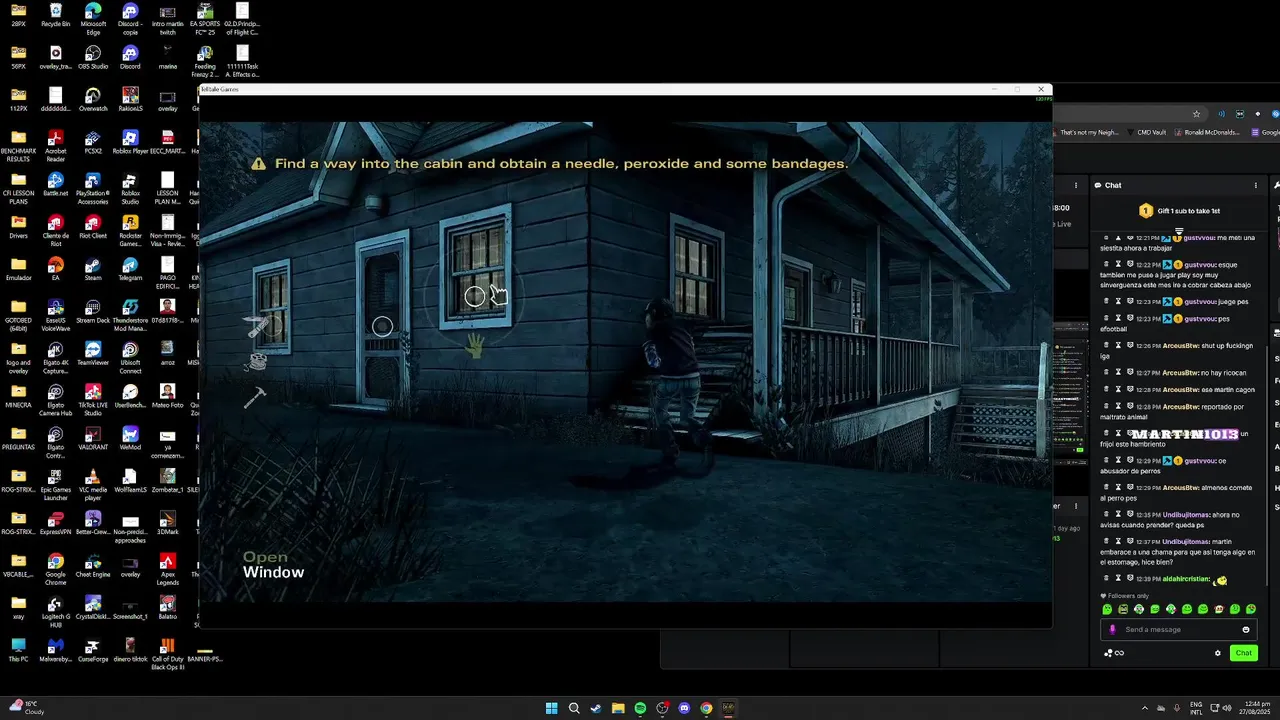Image resolution: width=1280 pixels, height=720 pixels.
Task: Open the OBS Studio desktop shortcut
Action: click(x=93, y=57)
